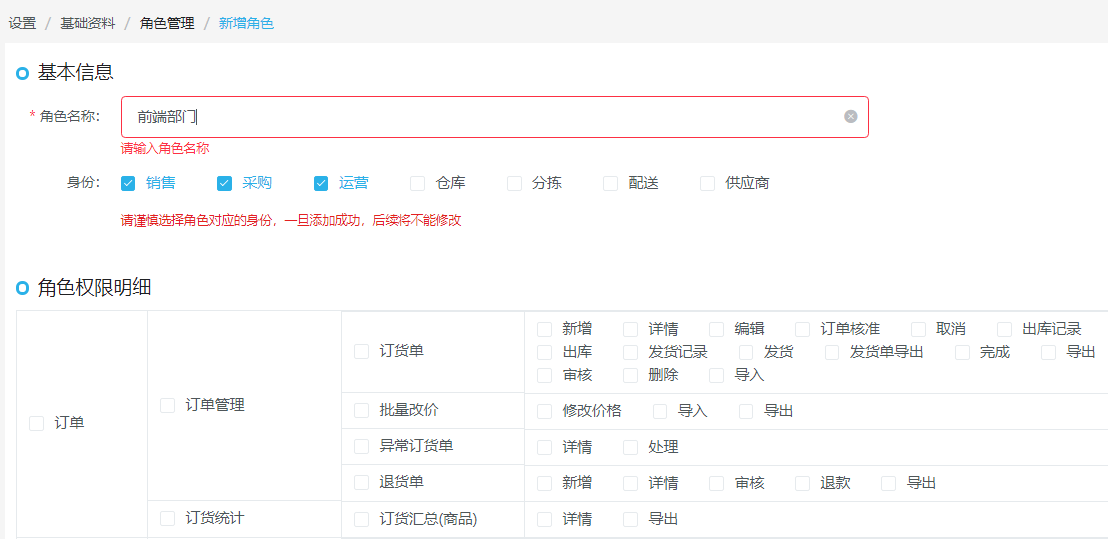Check the 配送 identity checkbox
This screenshot has width=1108, height=539.
point(611,184)
